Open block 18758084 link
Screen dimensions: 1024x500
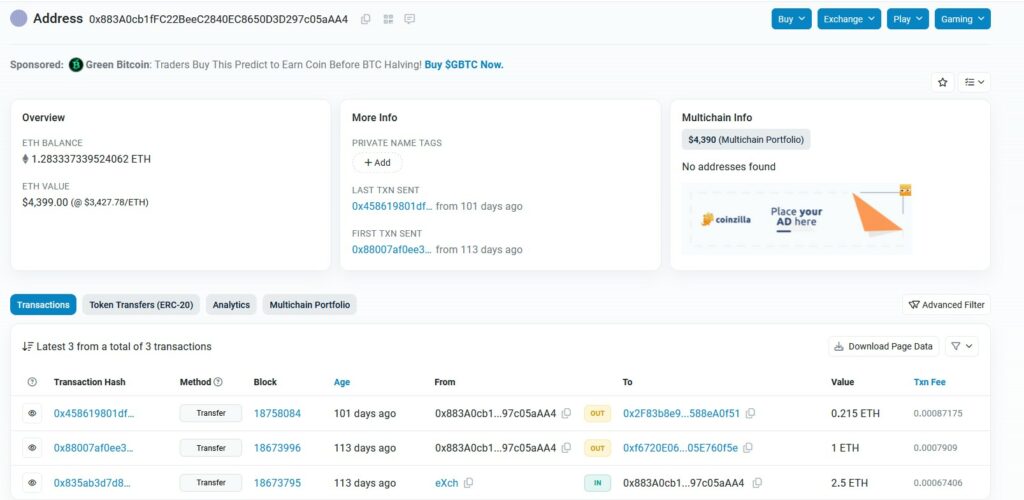[x=277, y=413]
